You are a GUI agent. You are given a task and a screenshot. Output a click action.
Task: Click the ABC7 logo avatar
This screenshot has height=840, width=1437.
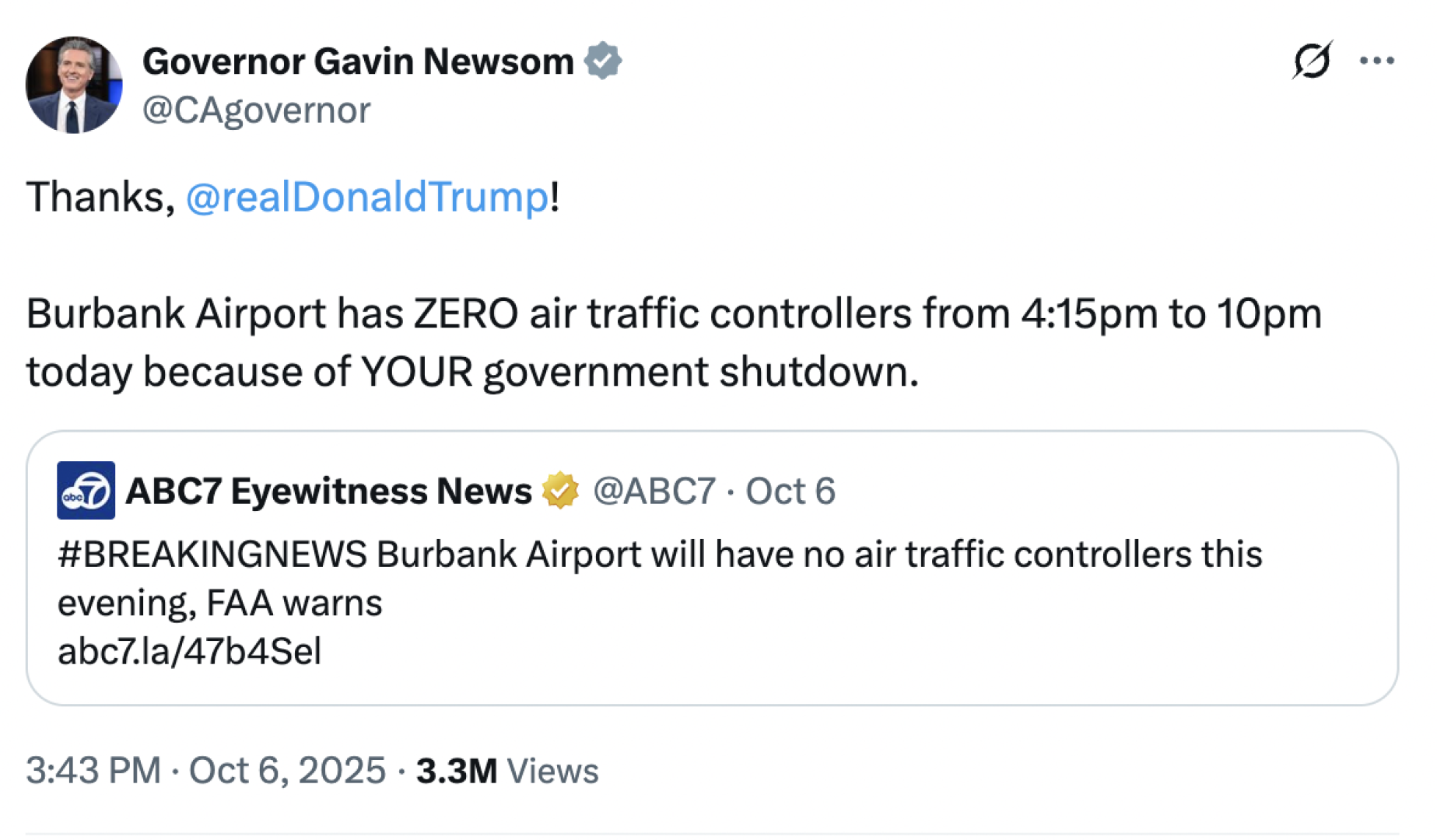click(86, 491)
